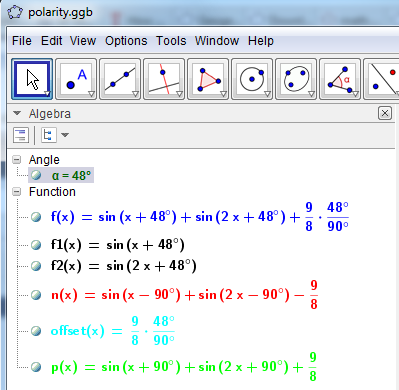Select the red n(x) definition

[x=185, y=295]
